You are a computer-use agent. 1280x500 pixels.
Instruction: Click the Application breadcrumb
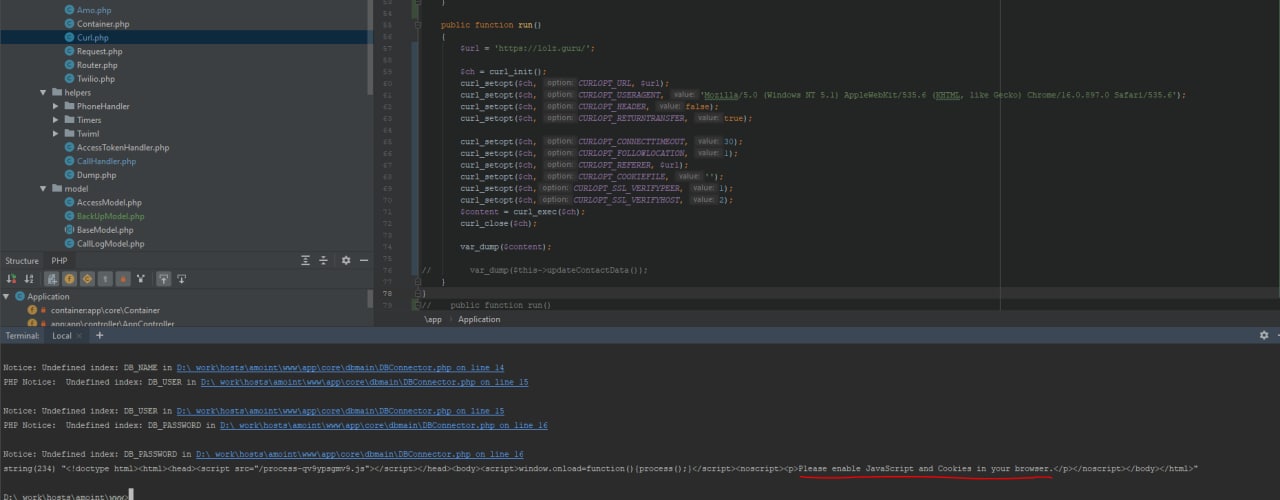coord(479,319)
